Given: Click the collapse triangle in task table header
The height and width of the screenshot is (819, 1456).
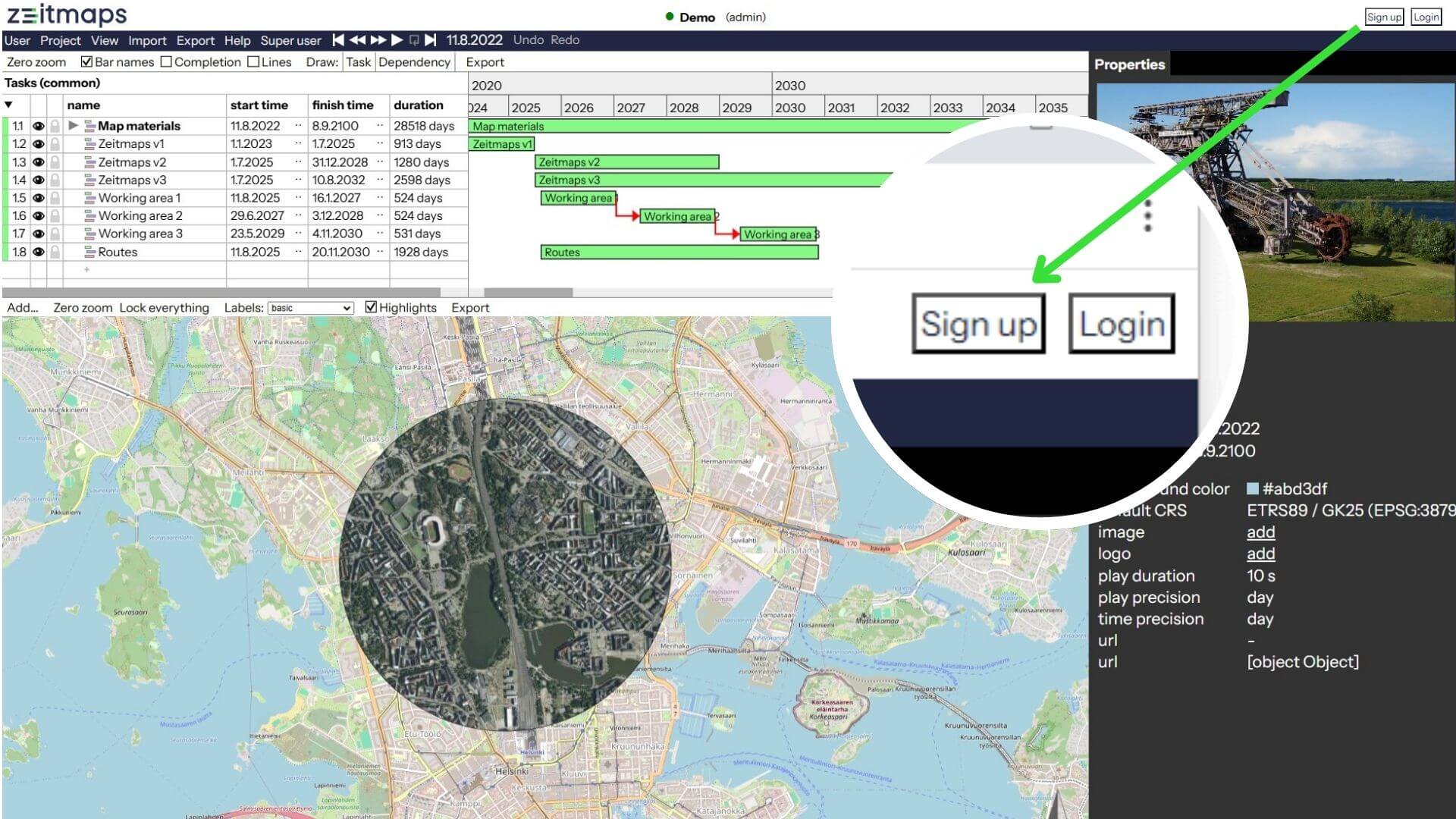Looking at the screenshot, I should (8, 105).
